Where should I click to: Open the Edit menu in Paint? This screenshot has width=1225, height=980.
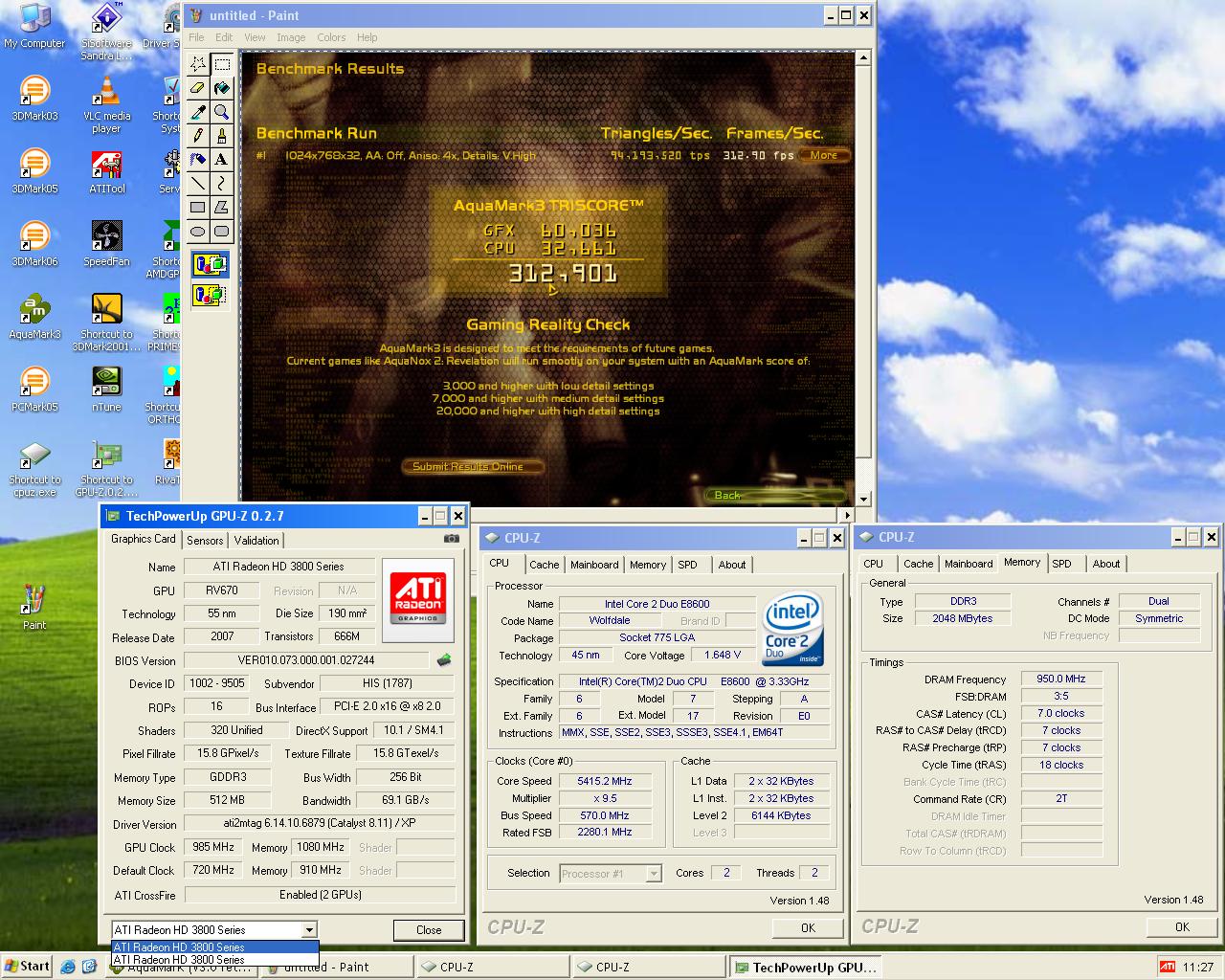pos(224,37)
